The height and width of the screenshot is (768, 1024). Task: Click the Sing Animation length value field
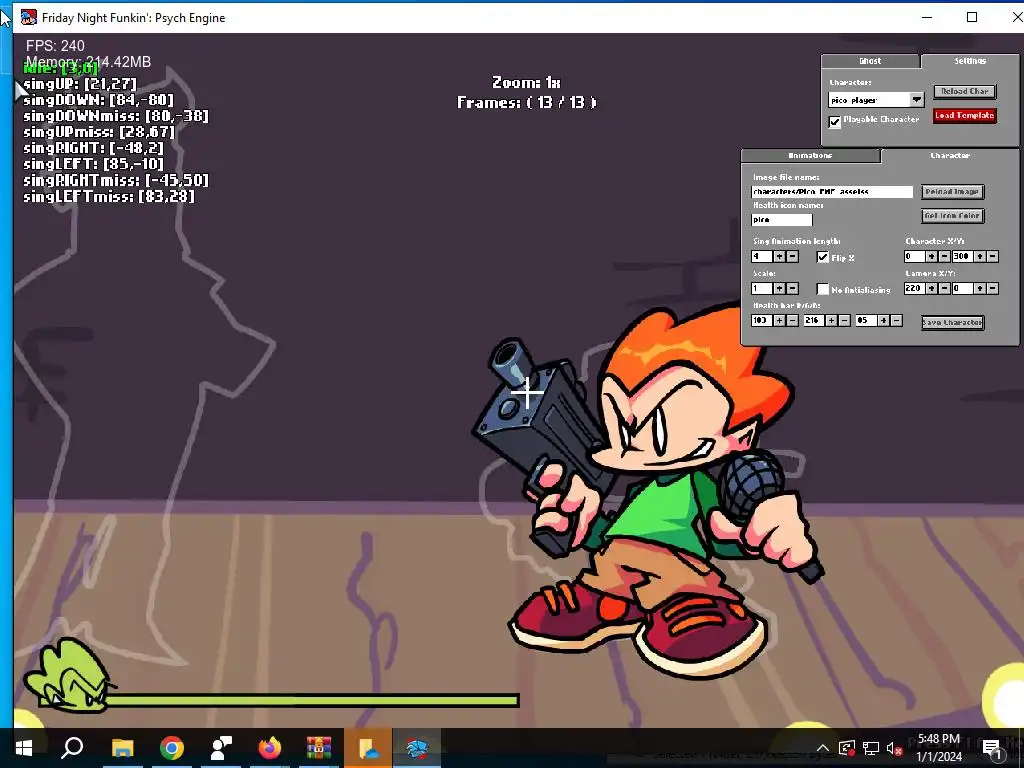pos(762,257)
